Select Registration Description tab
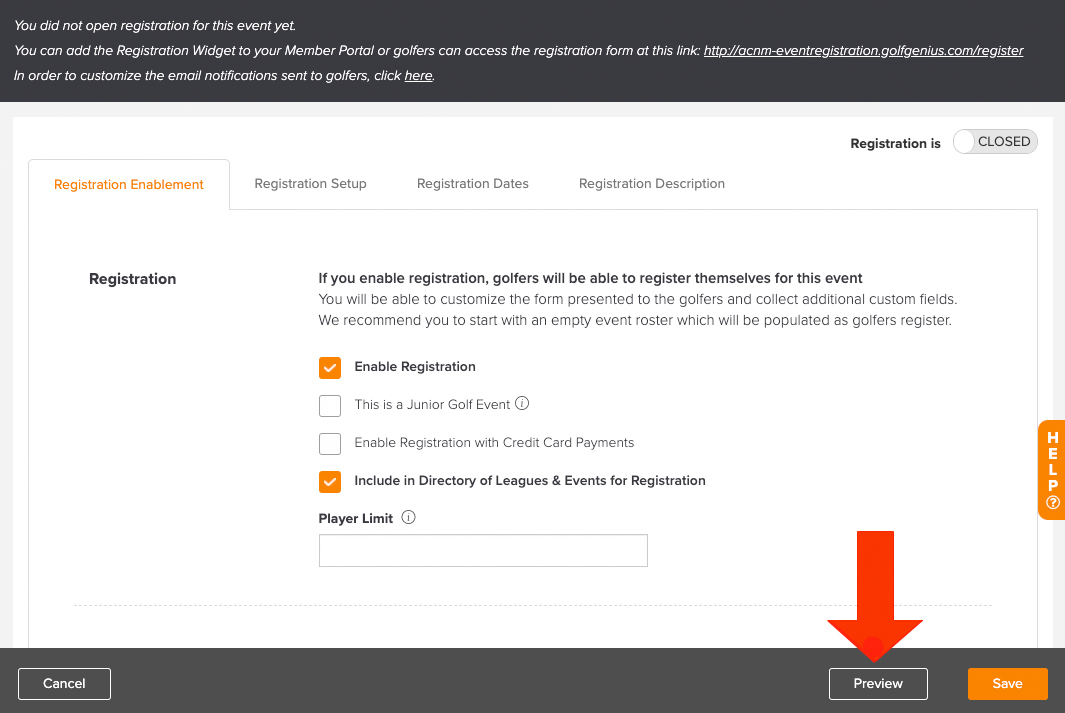 click(x=651, y=183)
